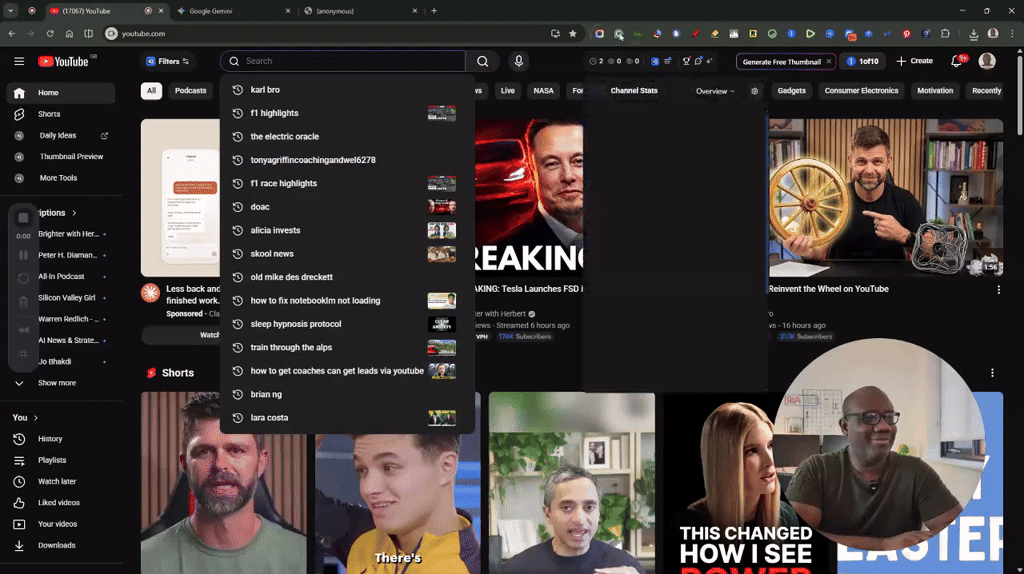Select 'f1 race highlights' suggestion

347,183
